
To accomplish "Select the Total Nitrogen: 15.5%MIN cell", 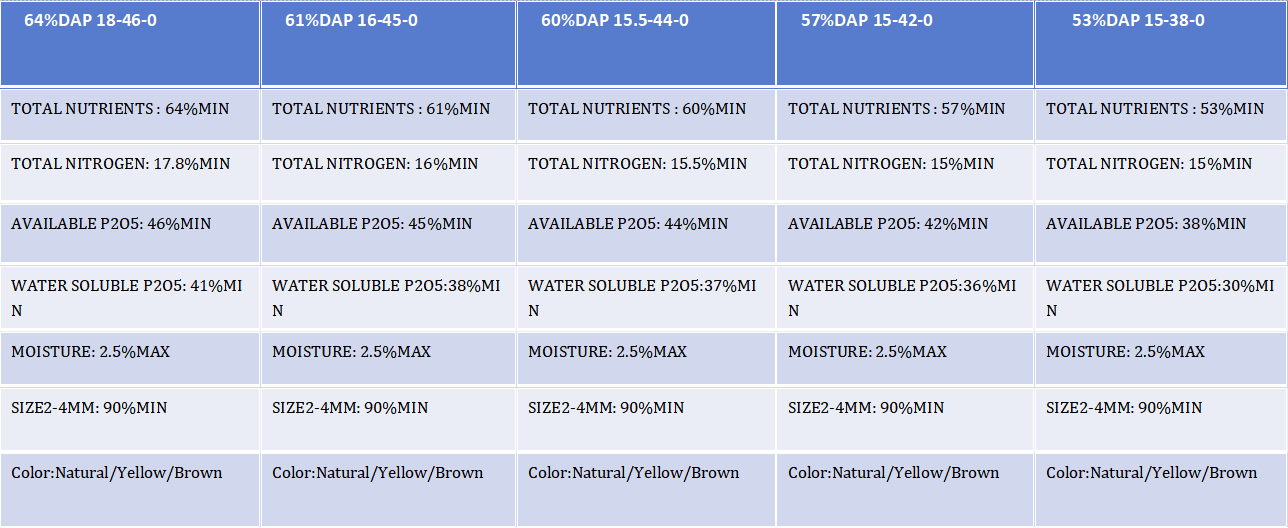I will point(646,172).
